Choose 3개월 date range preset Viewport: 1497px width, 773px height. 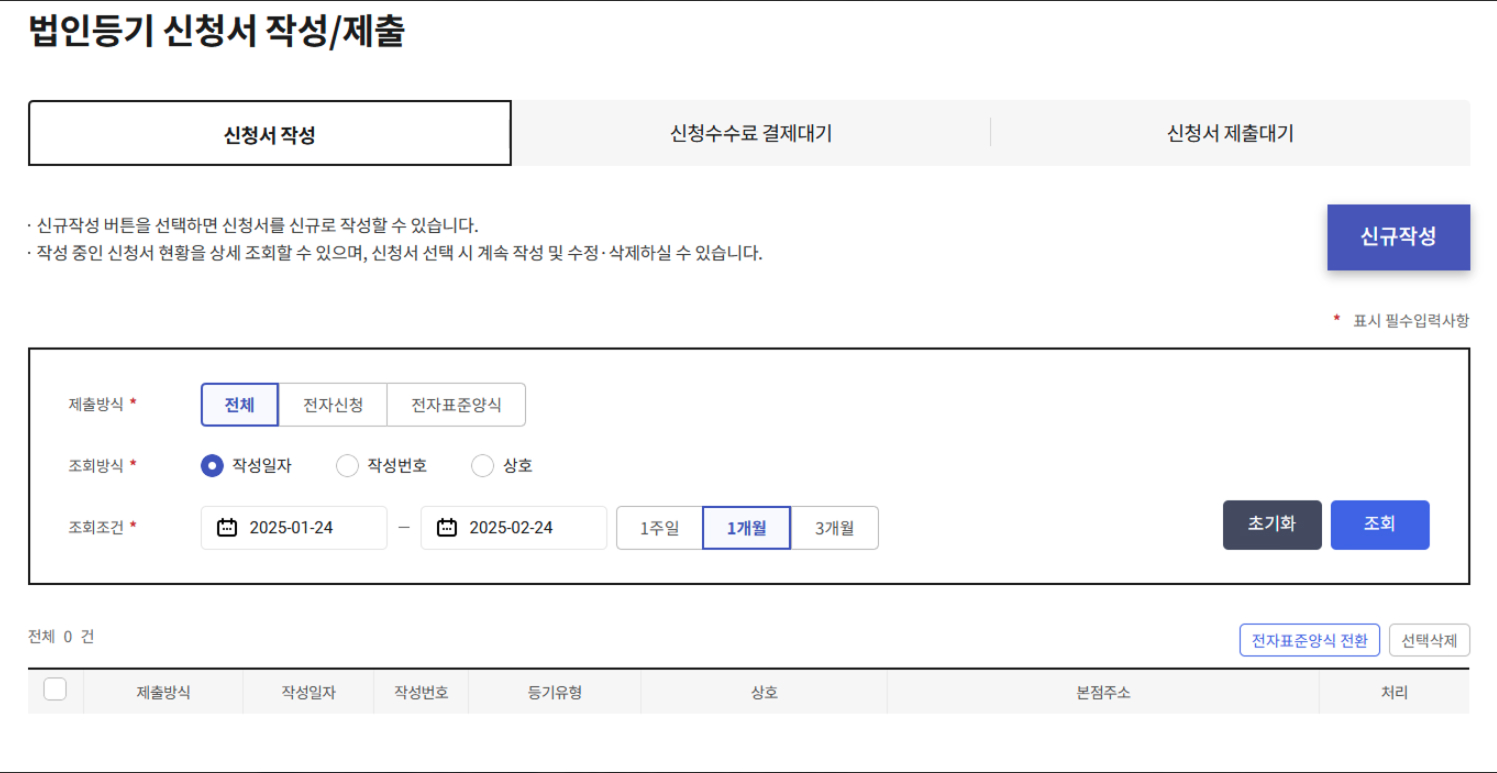[836, 527]
